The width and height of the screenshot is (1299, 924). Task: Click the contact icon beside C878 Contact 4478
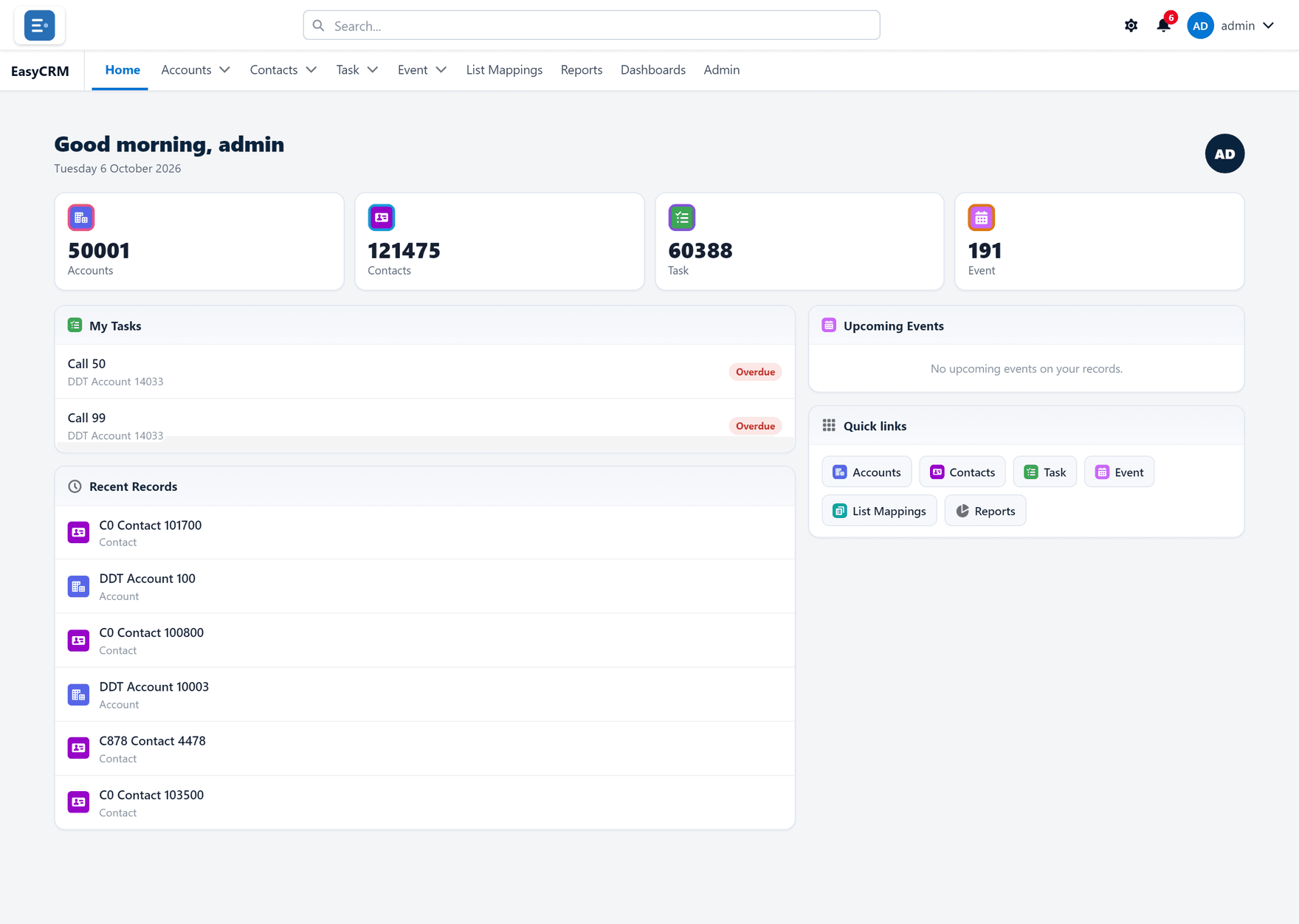(78, 748)
